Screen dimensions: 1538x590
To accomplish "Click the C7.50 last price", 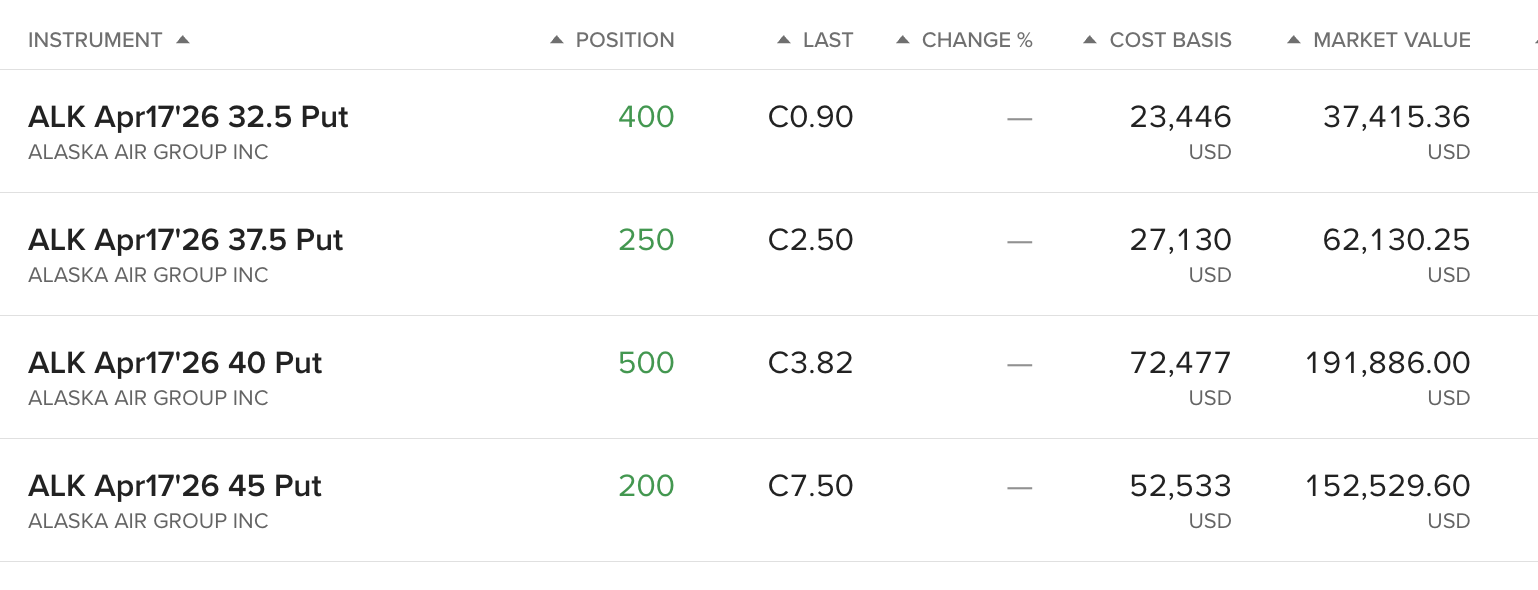I will pos(810,486).
